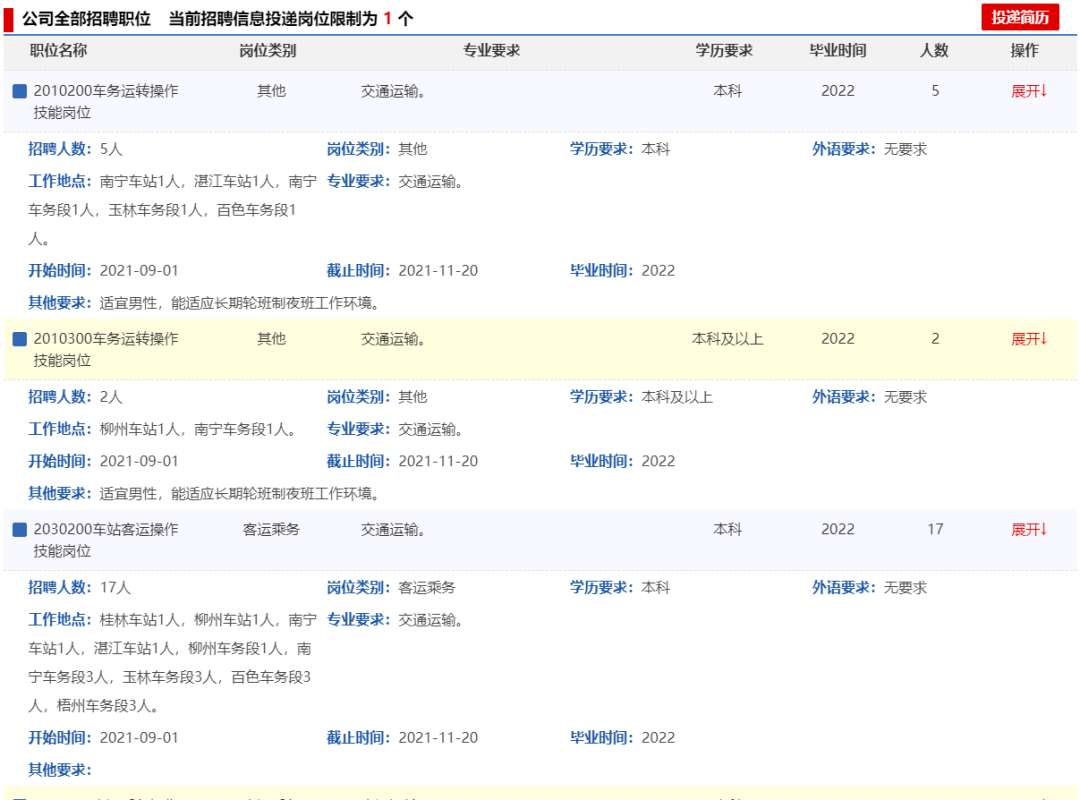
Task: Select the 专业要求 column header
Action: 491,50
